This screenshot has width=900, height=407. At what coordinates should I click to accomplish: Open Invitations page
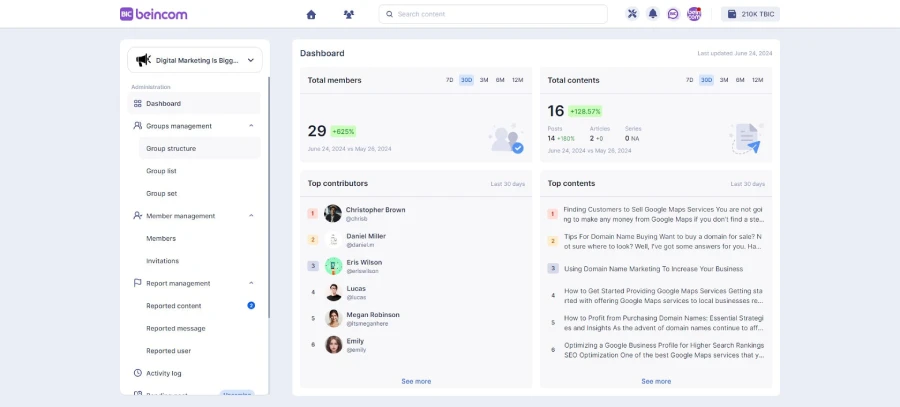click(x=162, y=261)
